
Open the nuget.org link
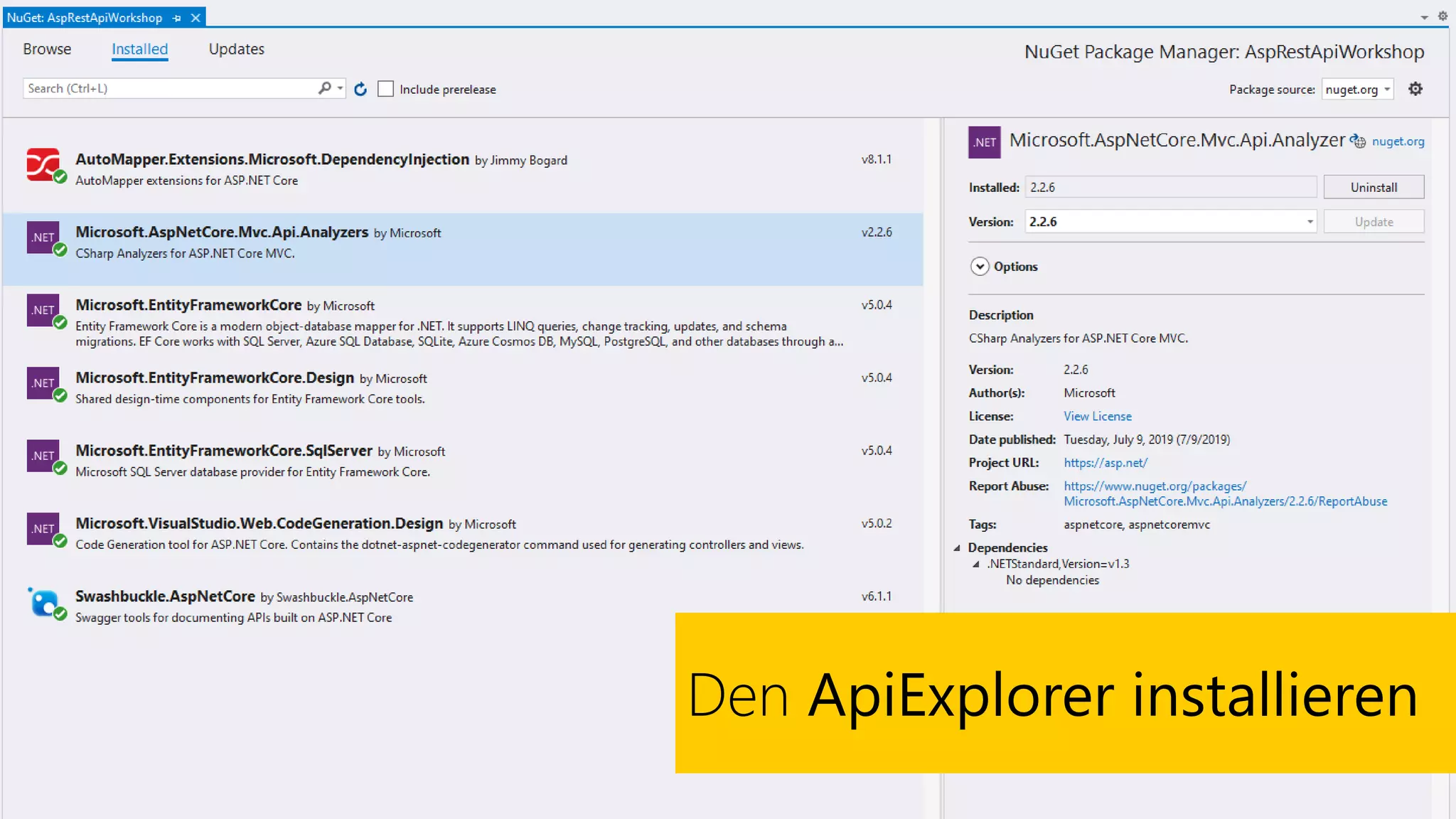click(1398, 141)
